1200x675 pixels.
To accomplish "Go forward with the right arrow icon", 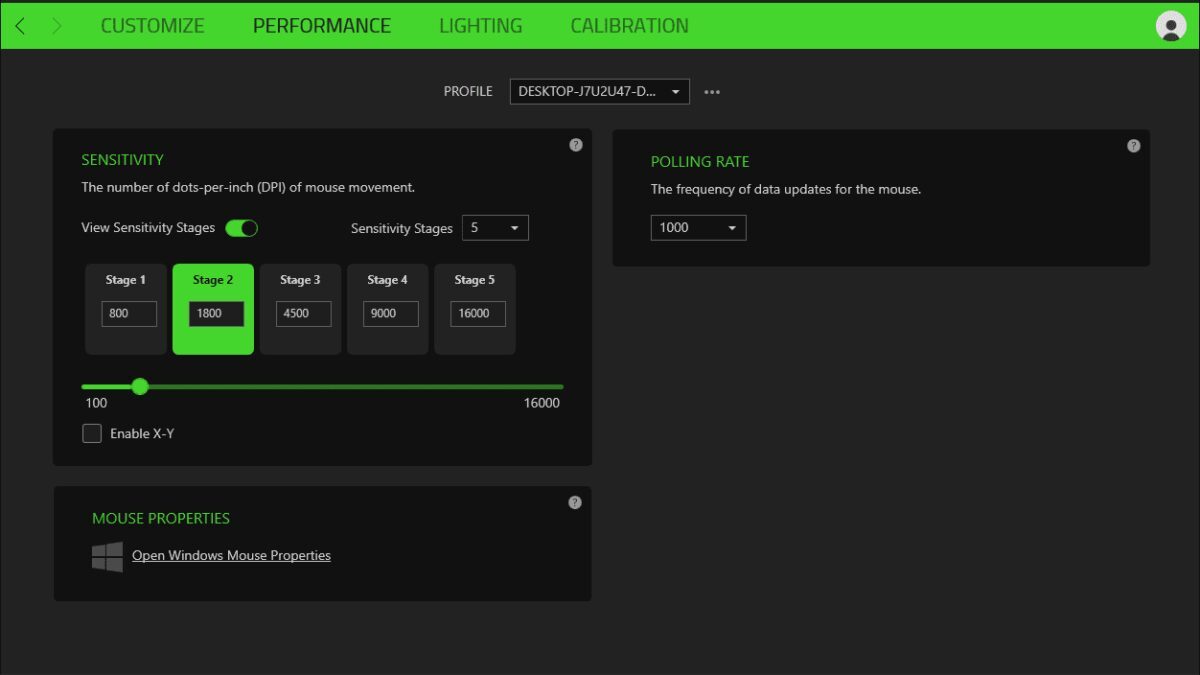I will coord(56,26).
